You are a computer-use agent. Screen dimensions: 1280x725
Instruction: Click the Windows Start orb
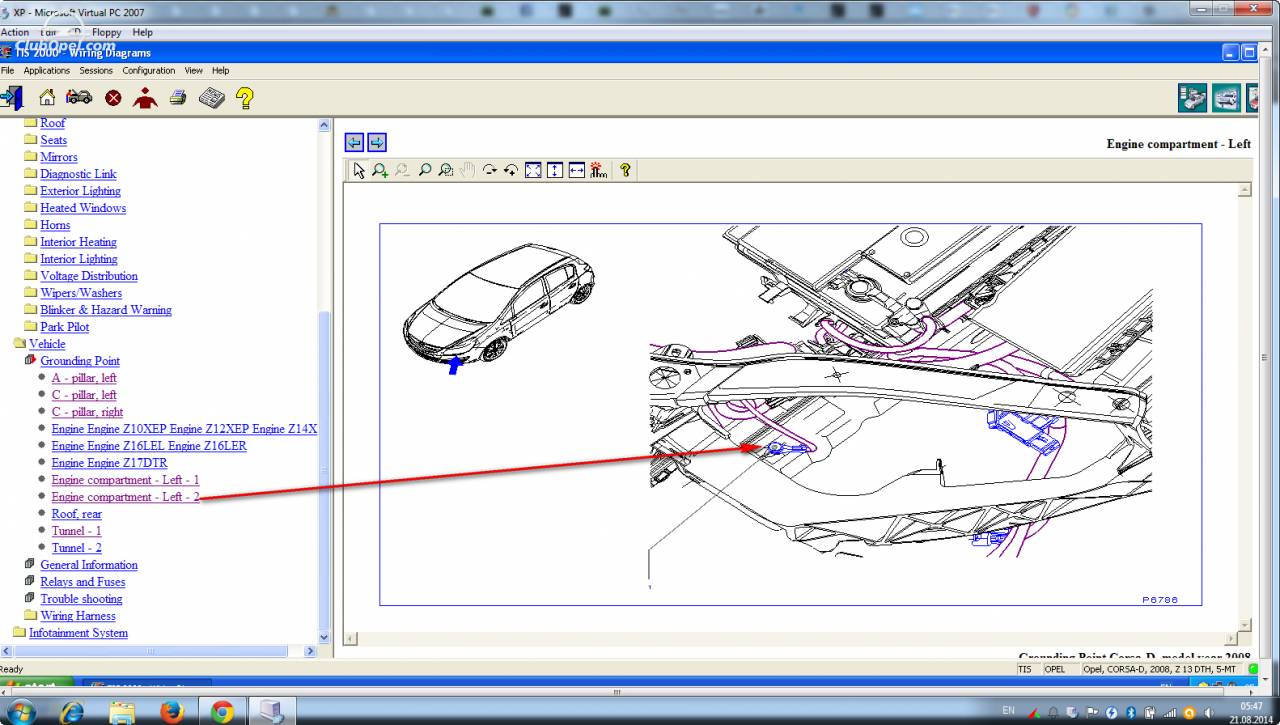[x=21, y=711]
